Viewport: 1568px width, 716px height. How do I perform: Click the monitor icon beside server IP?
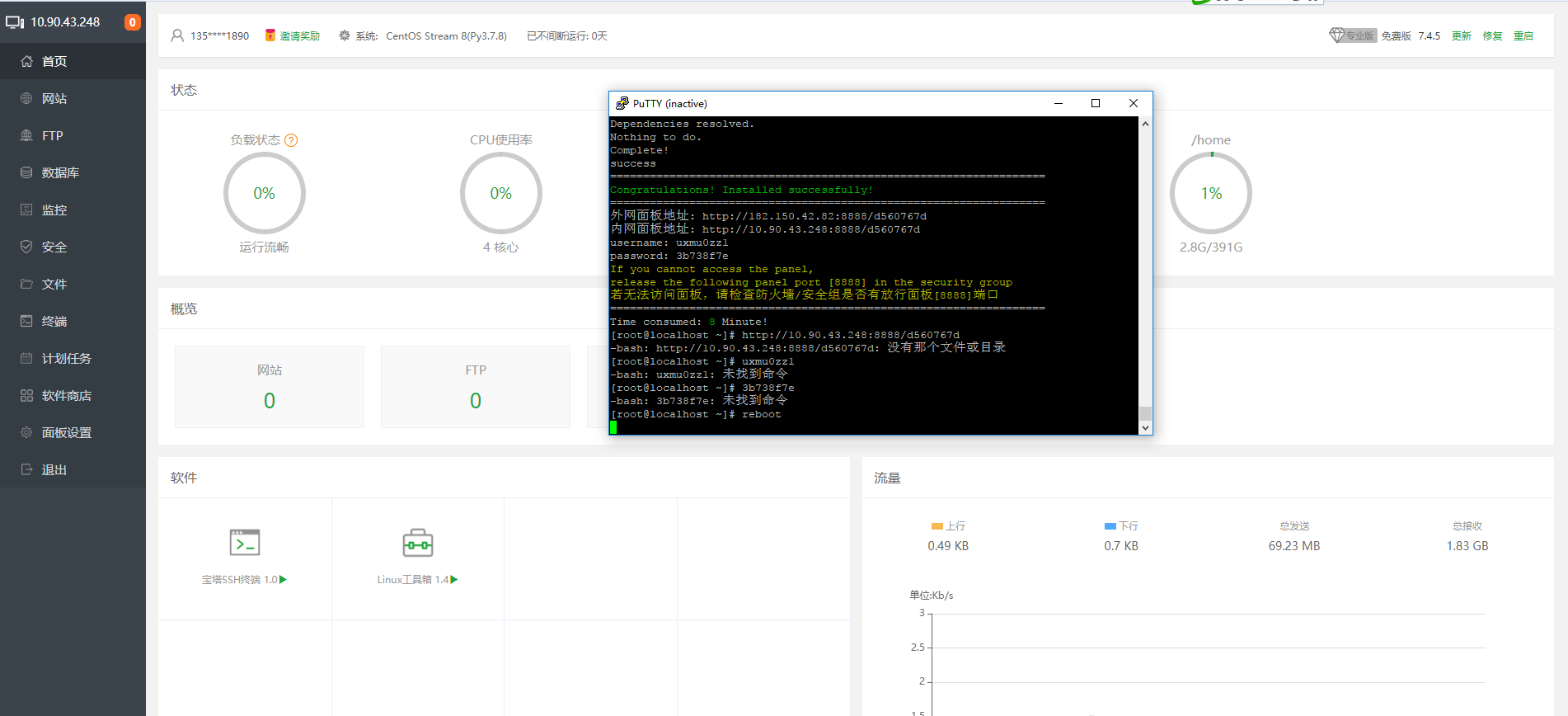point(15,22)
